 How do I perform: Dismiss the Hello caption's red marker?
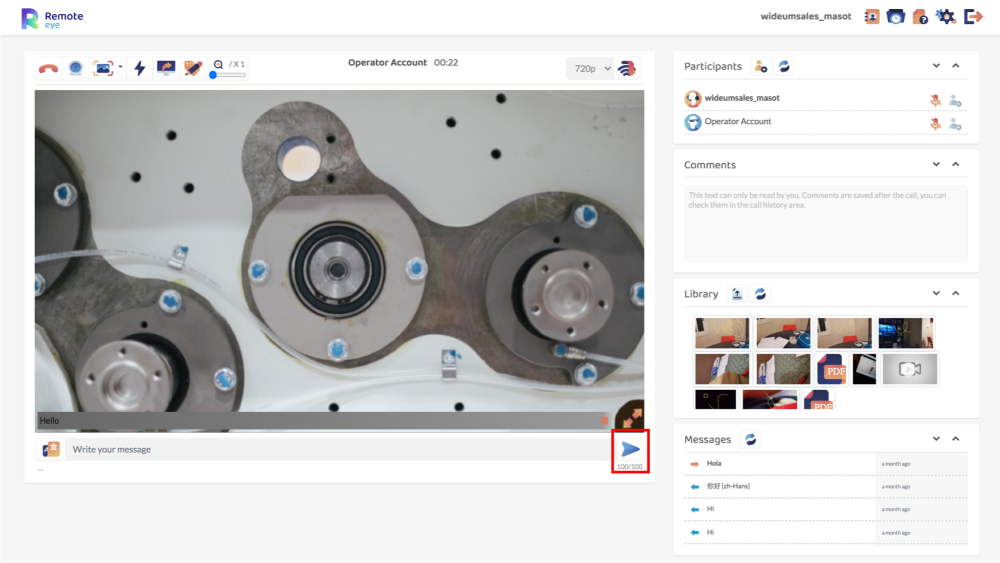604,421
